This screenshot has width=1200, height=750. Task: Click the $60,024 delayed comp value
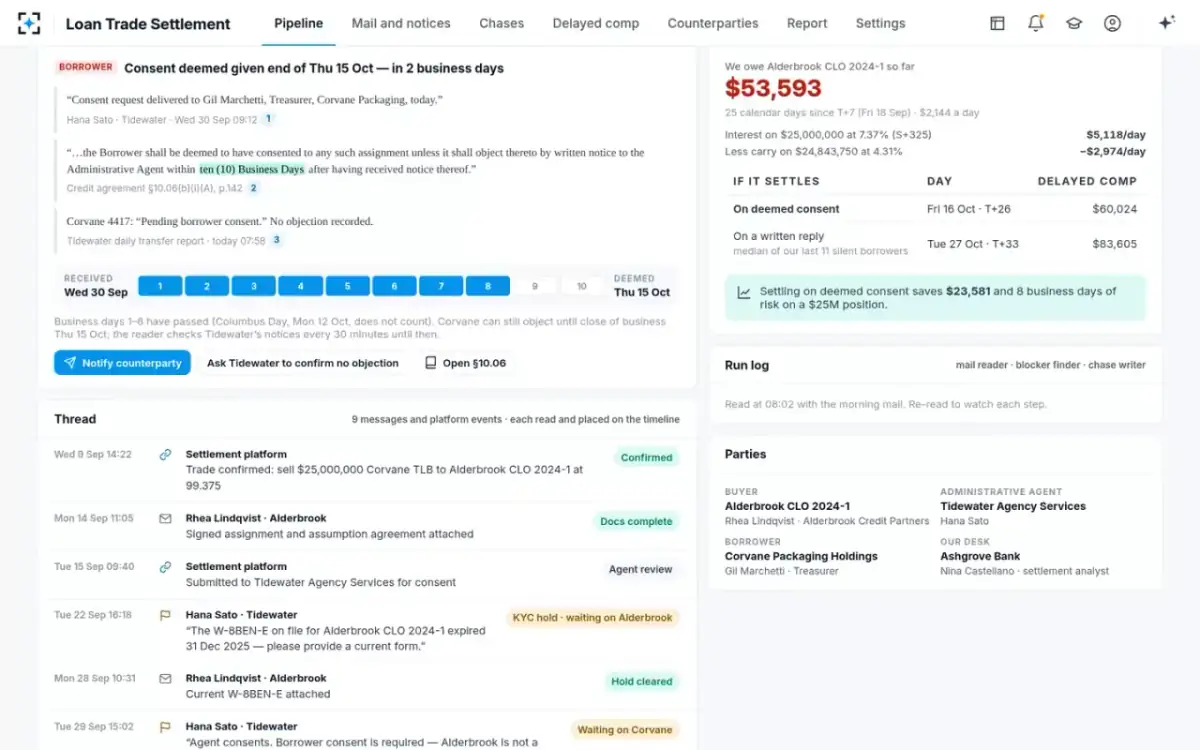point(1115,209)
